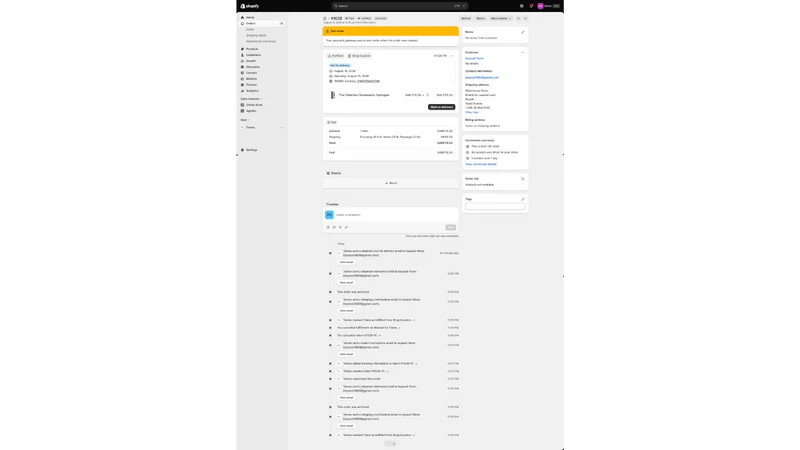The width and height of the screenshot is (800, 450).
Task: Mention a staff member in the comment
Action: [334, 228]
